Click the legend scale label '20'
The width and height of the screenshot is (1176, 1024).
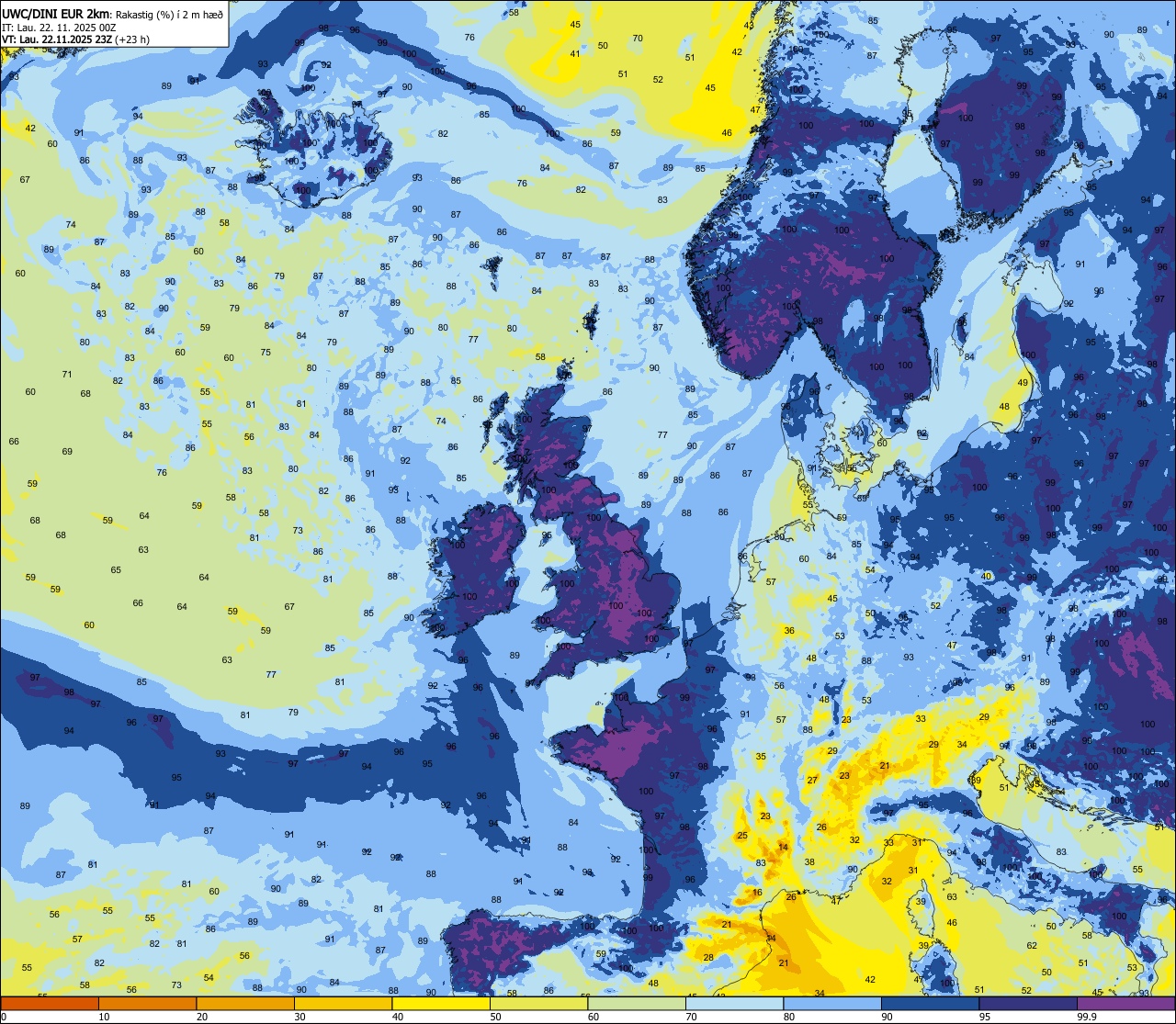(202, 1017)
